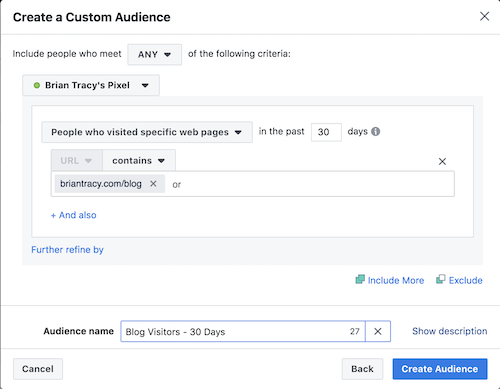
Task: Open the ANY criteria dropdown
Action: point(155,54)
